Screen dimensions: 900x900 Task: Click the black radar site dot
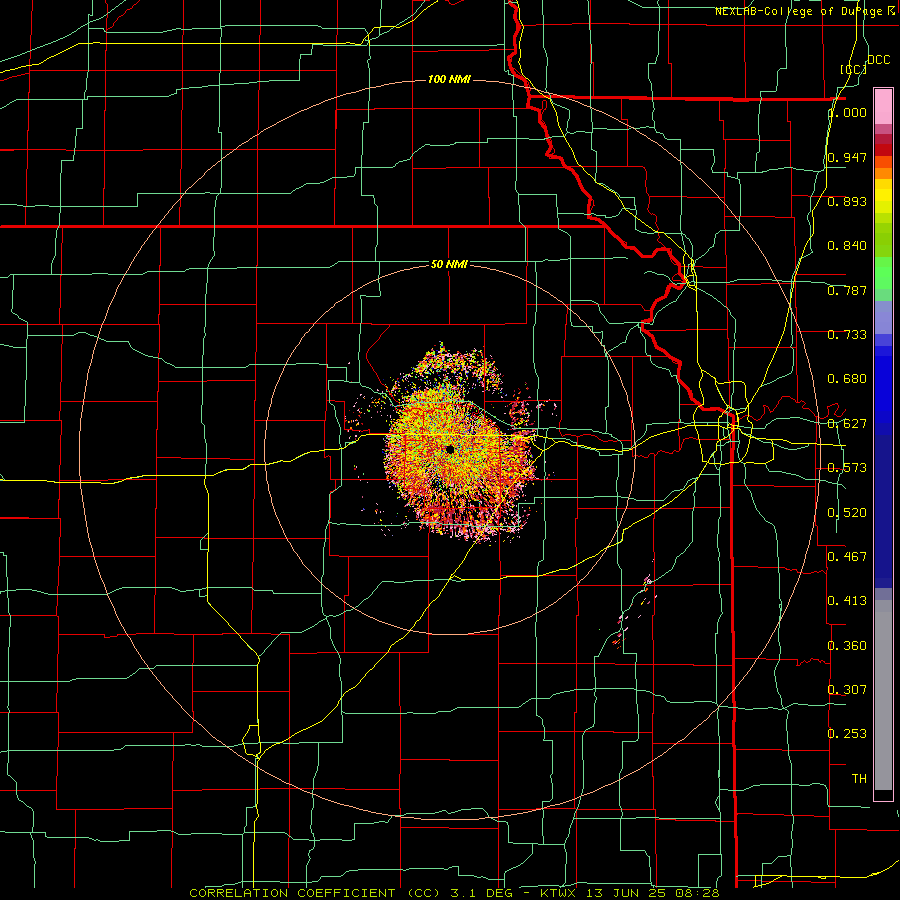pyautogui.click(x=449, y=449)
